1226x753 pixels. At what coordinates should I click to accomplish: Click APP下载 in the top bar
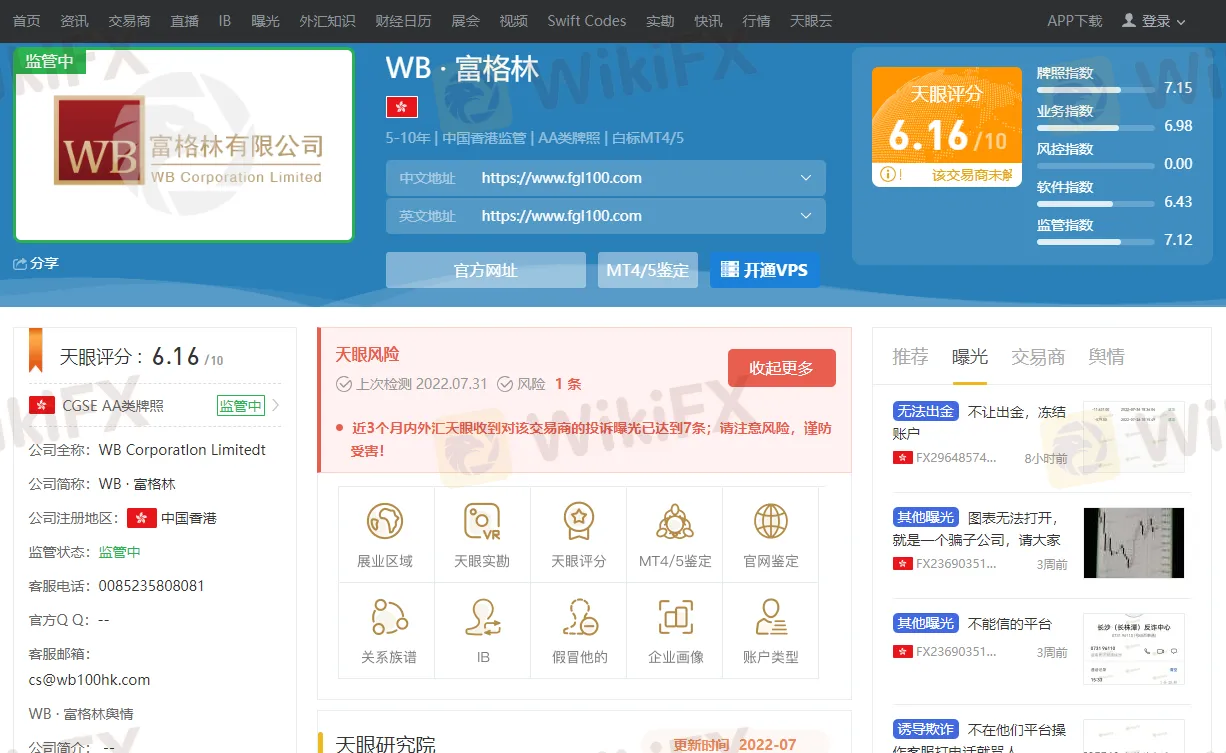[x=1075, y=21]
